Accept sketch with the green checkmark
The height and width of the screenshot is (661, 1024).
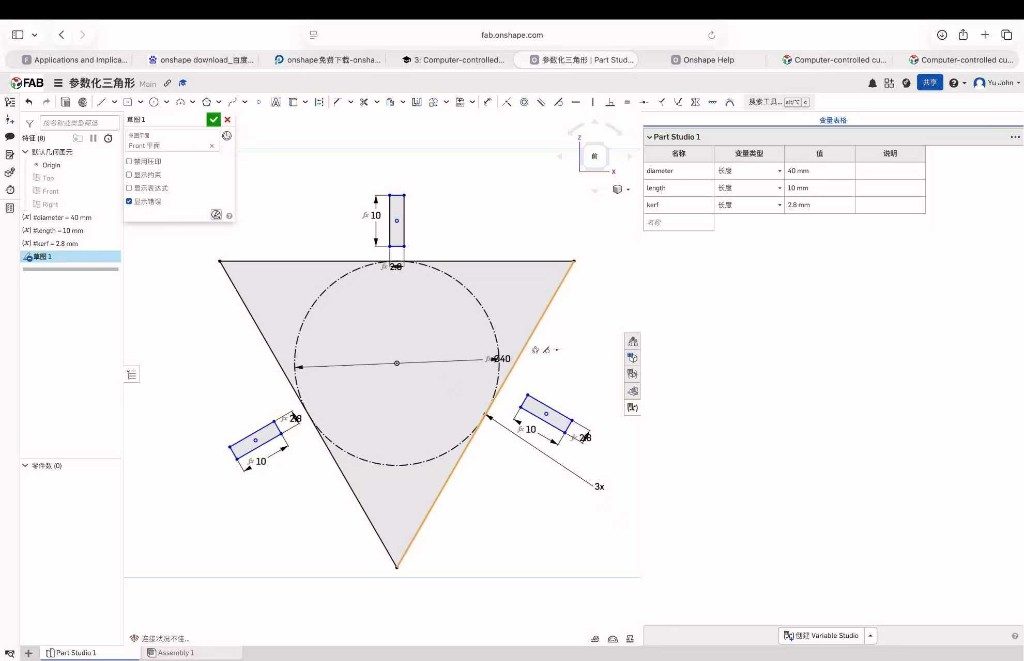214,120
